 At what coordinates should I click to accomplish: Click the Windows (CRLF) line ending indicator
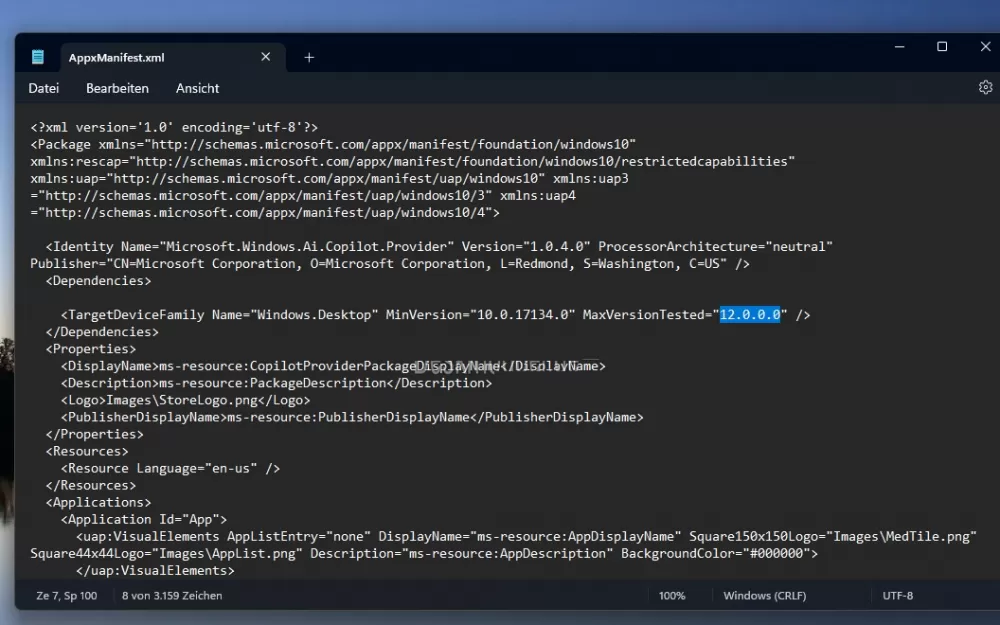pos(765,596)
